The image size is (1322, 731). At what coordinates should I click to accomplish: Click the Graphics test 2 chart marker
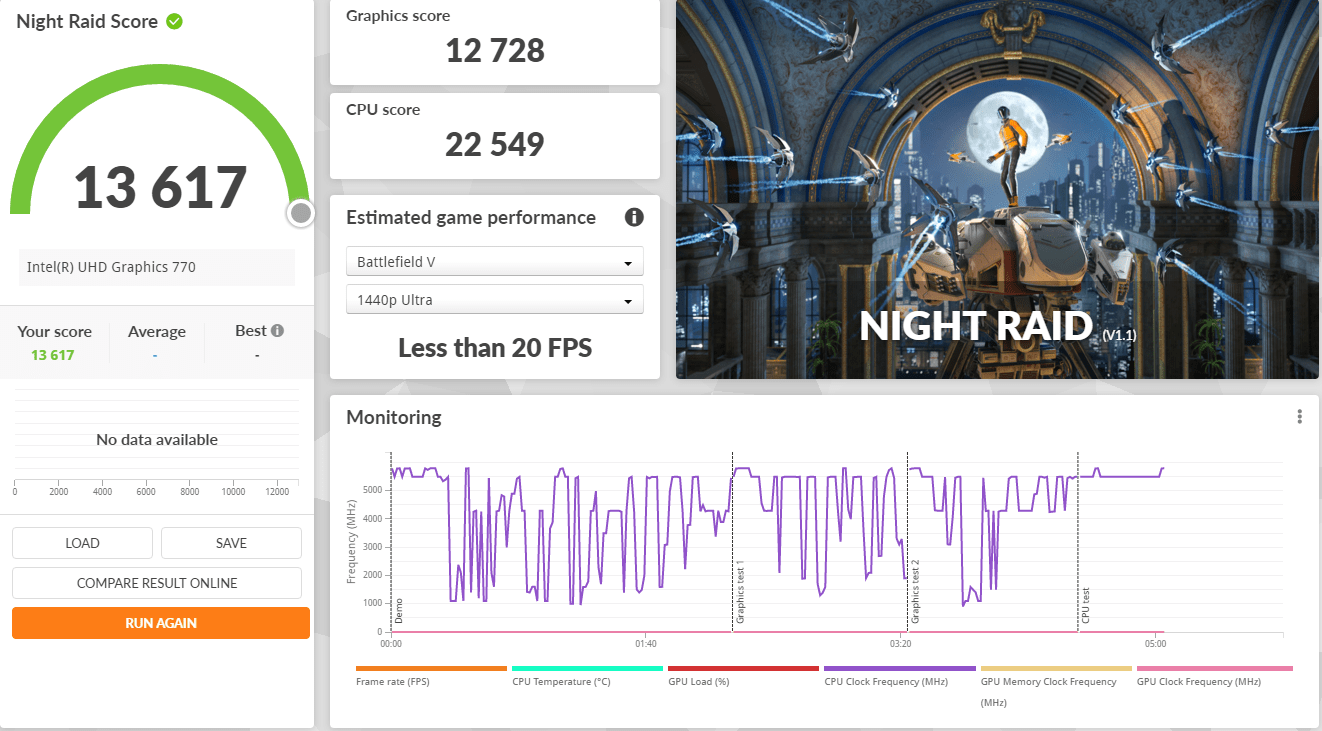pyautogui.click(x=914, y=592)
